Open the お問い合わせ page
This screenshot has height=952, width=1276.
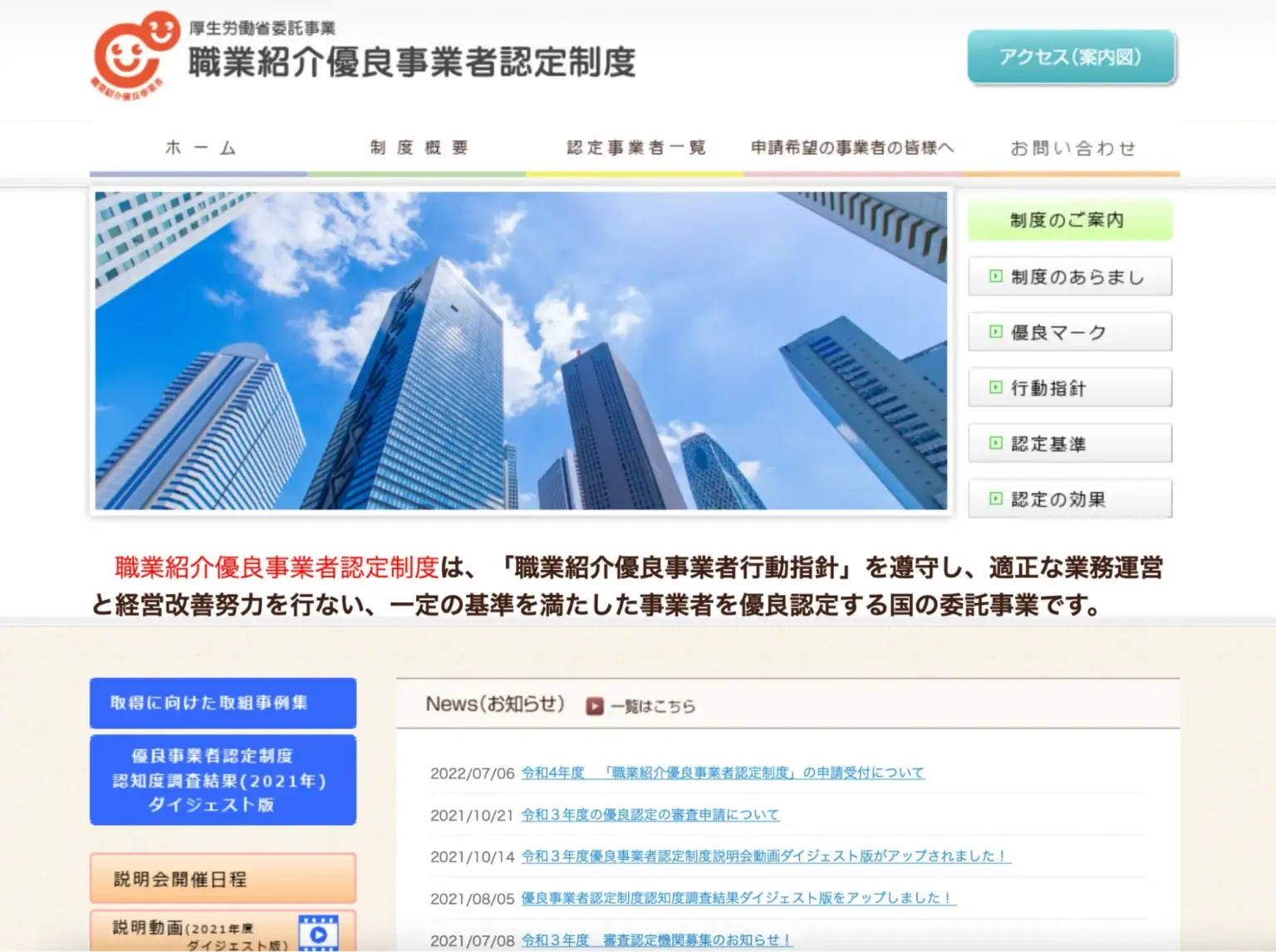(x=1074, y=147)
